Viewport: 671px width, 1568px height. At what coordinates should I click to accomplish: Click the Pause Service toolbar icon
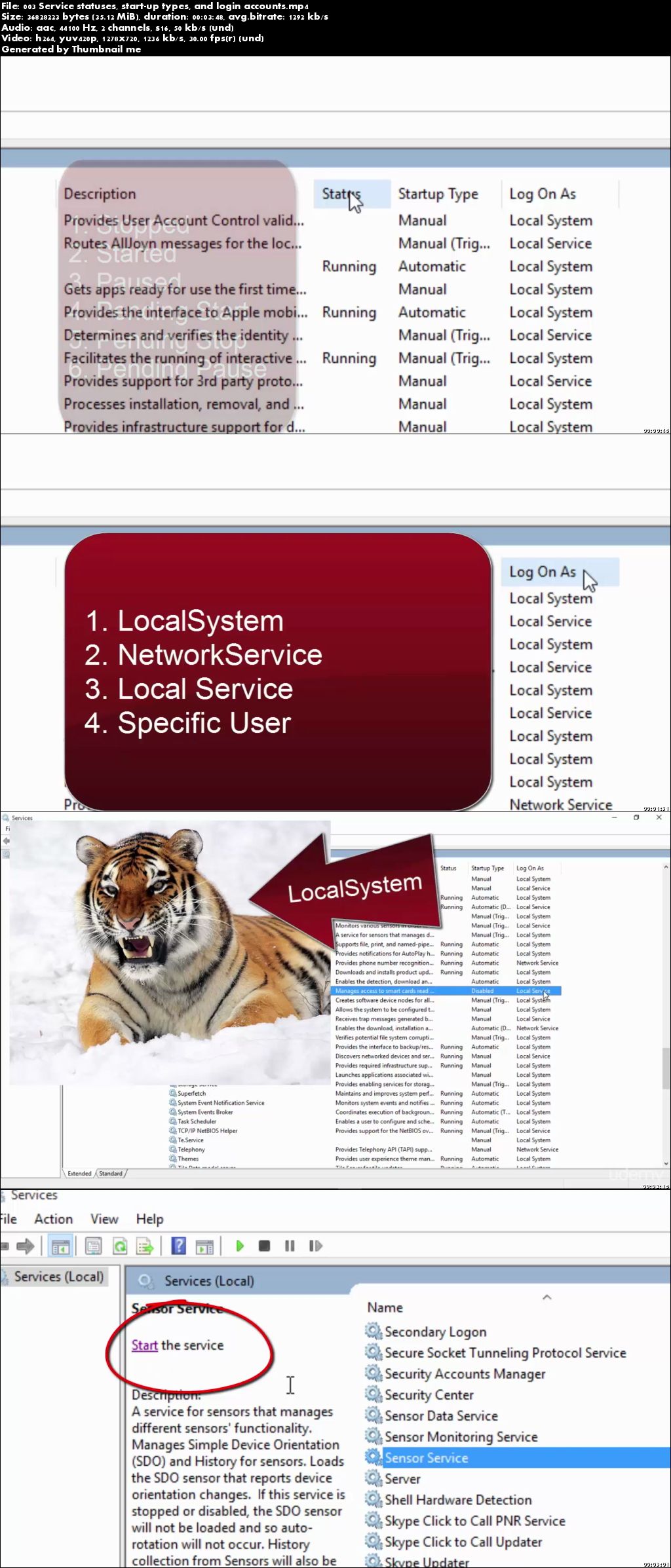(x=290, y=1246)
